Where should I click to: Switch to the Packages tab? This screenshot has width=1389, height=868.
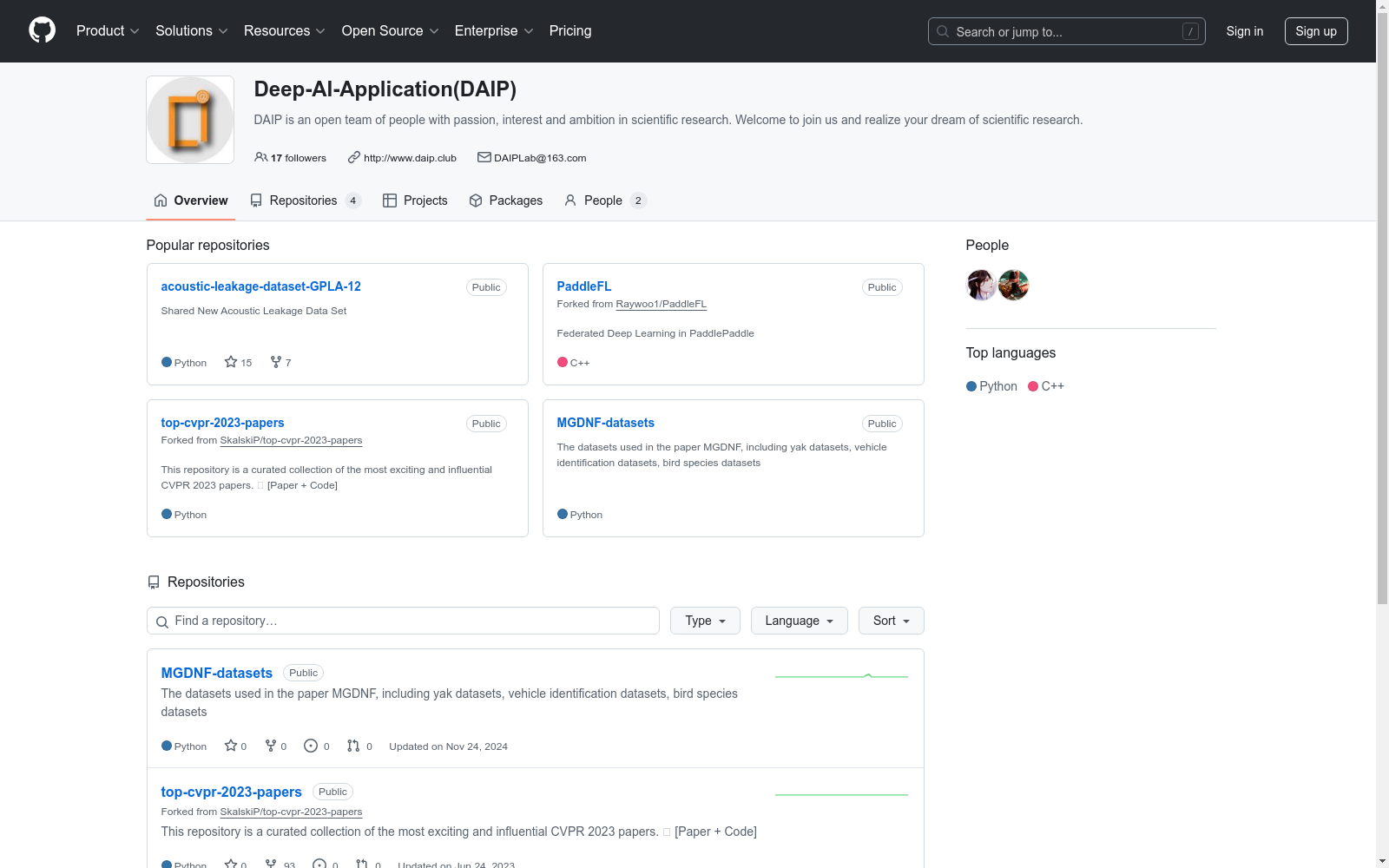point(505,201)
